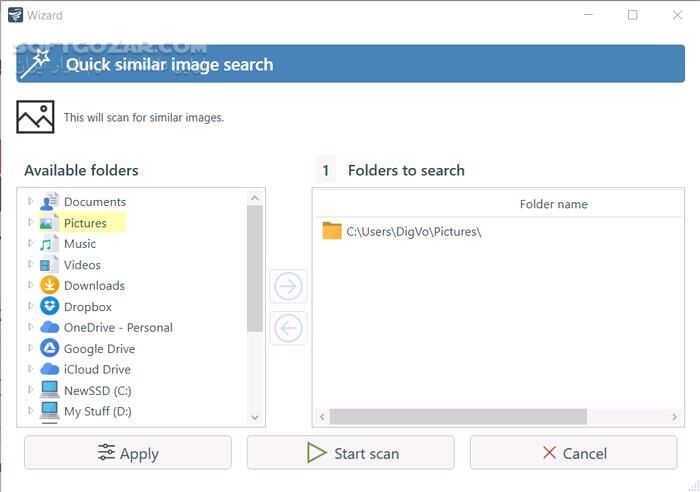The height and width of the screenshot is (492, 700).
Task: Click horizontal scrollbar right arrow in search list
Action: pos(674,417)
